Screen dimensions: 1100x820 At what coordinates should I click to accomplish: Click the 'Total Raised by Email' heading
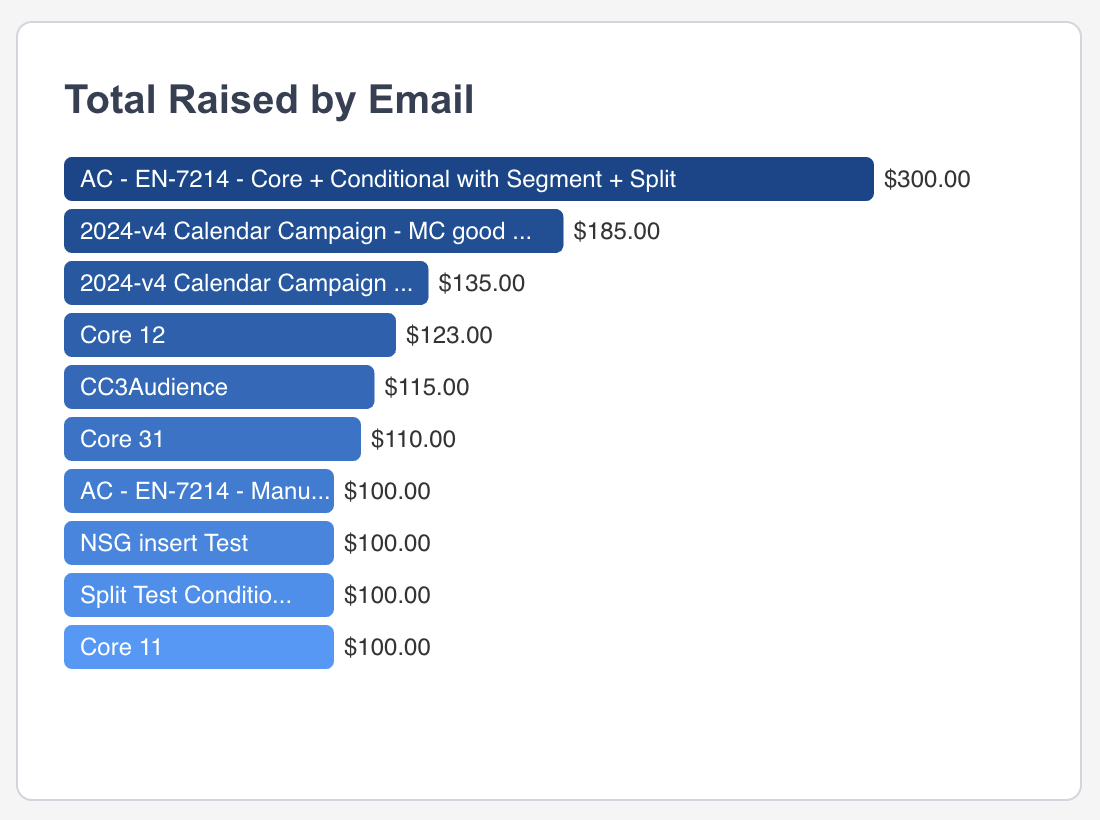[x=269, y=100]
